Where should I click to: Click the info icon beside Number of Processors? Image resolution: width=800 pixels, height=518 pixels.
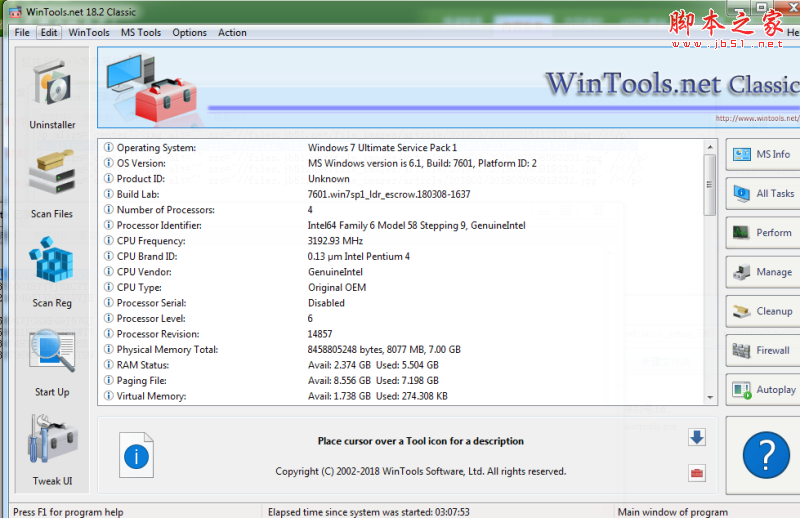point(109,209)
